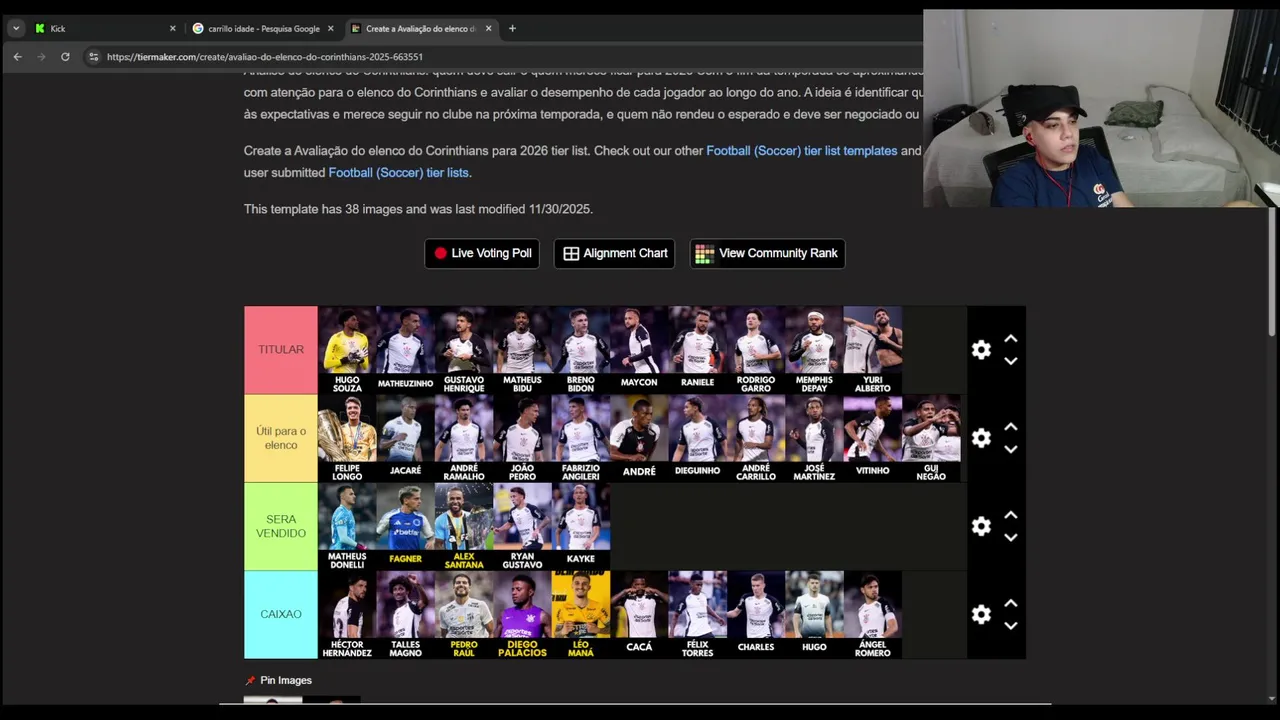The image size is (1280, 720).
Task: Open settings gear for Útil para o elenco row
Action: (981, 438)
